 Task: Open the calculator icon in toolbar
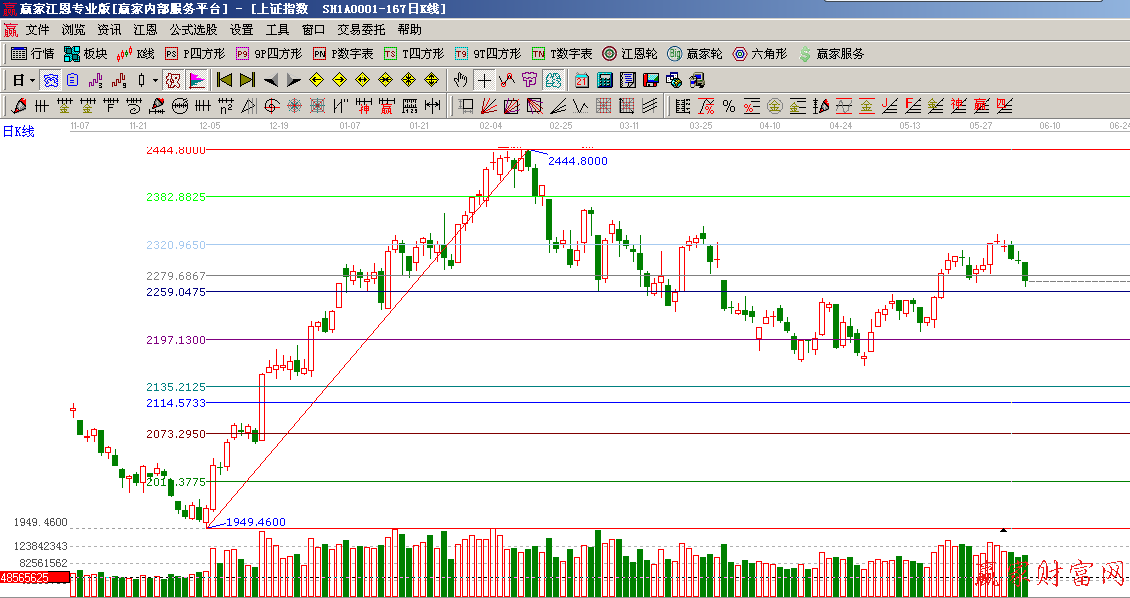(x=605, y=80)
